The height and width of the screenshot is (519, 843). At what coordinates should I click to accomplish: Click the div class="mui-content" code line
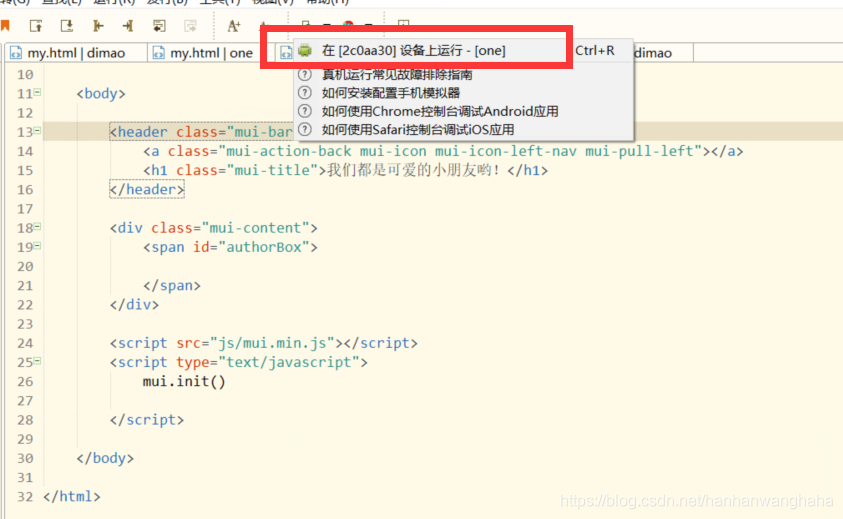tap(213, 228)
